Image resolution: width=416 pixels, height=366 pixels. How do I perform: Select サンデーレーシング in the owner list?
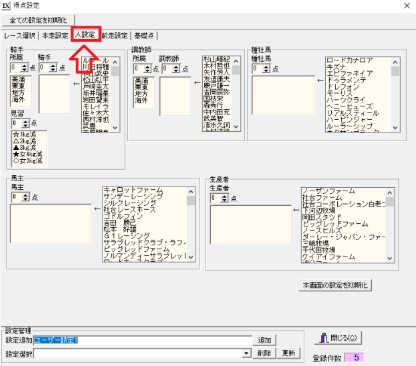(x=133, y=196)
